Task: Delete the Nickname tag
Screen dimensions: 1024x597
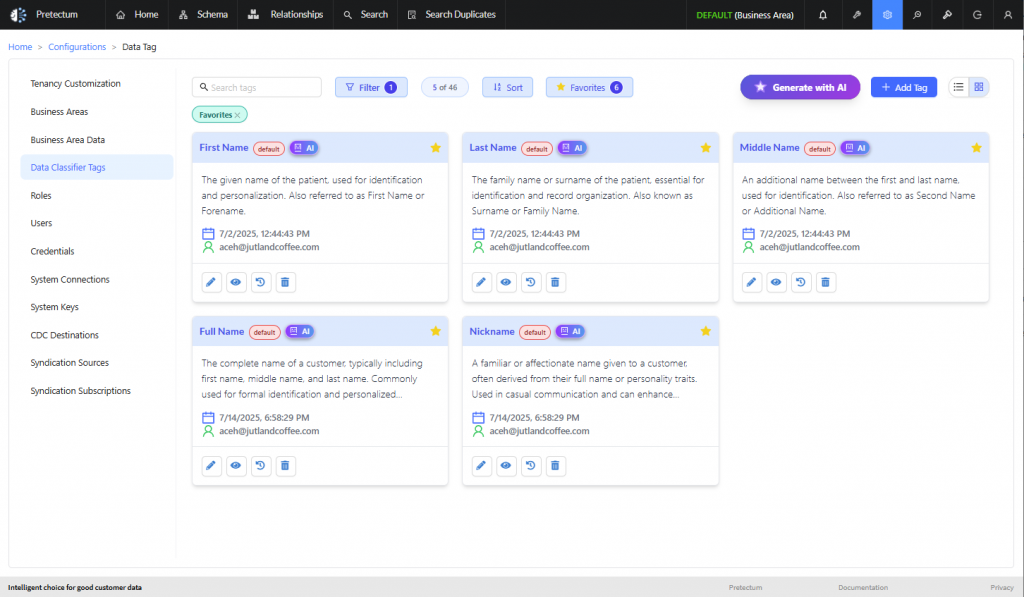Action: [556, 466]
